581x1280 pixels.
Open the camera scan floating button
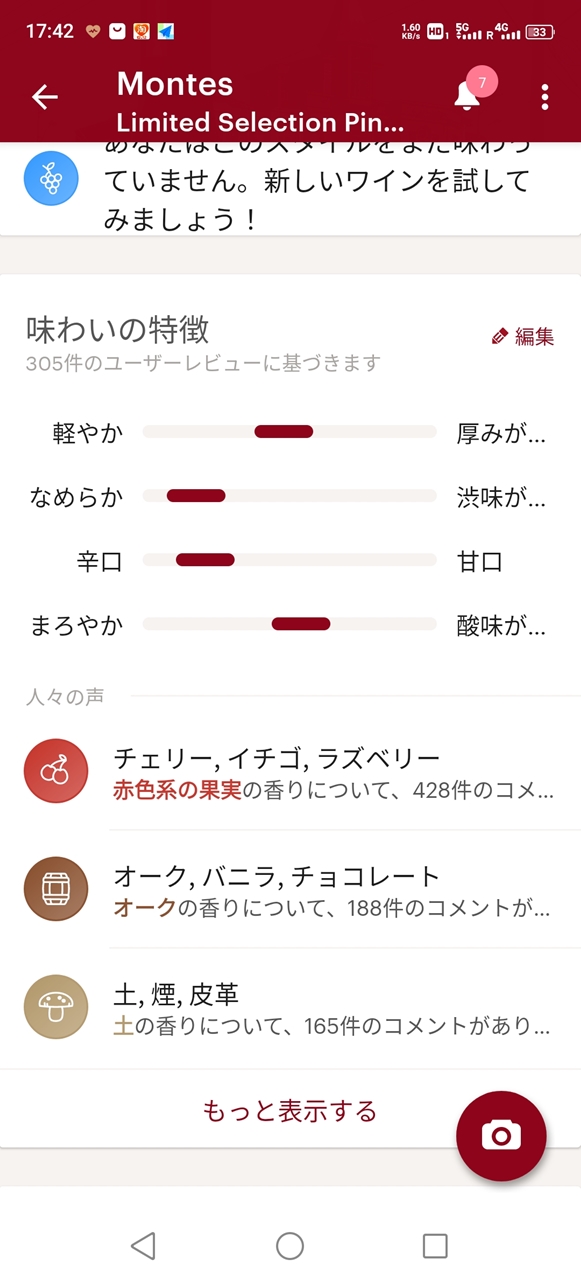[x=501, y=1136]
